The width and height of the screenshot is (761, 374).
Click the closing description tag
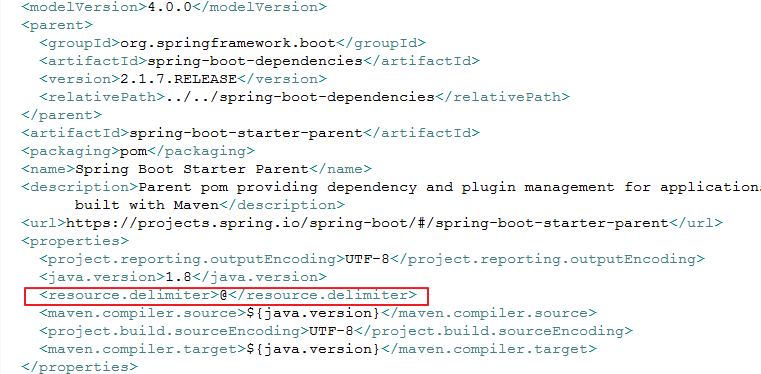(282, 205)
